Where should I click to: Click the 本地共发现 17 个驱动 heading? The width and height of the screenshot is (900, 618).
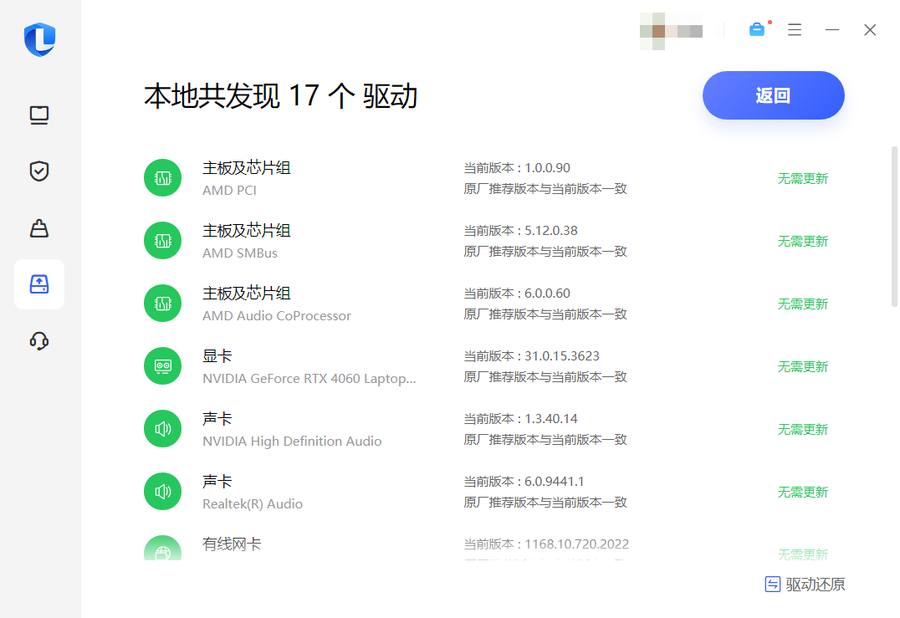(x=281, y=95)
